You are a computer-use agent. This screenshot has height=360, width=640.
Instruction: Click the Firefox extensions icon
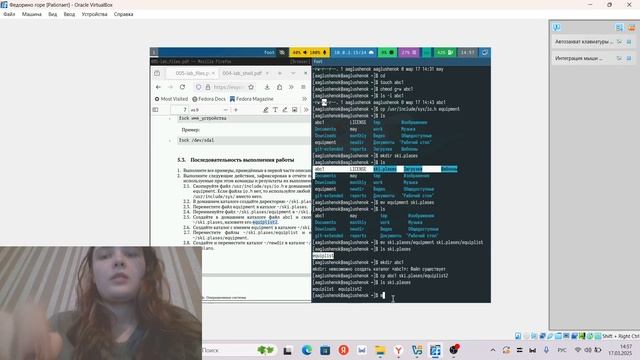point(280,87)
